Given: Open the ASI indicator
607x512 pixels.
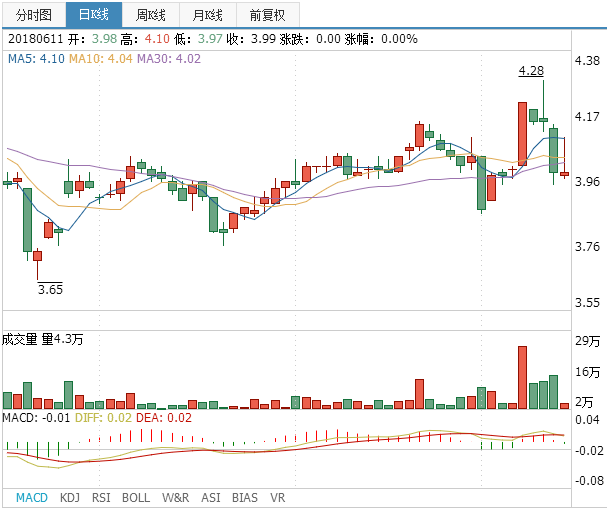Looking at the screenshot, I should point(211,498).
